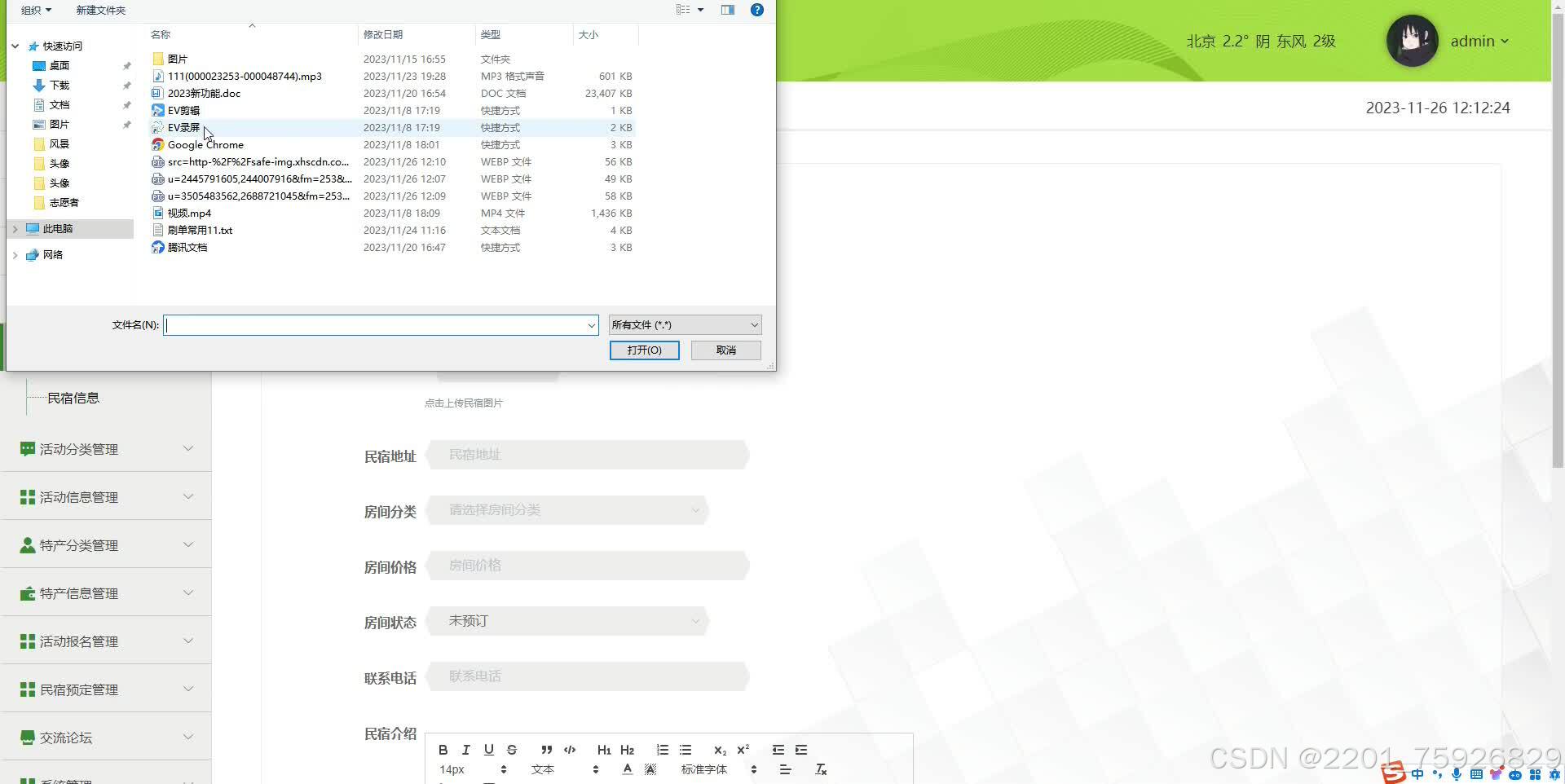Expand 民宿预定管理 sidebar menu
Image resolution: width=1565 pixels, height=784 pixels.
pos(106,689)
